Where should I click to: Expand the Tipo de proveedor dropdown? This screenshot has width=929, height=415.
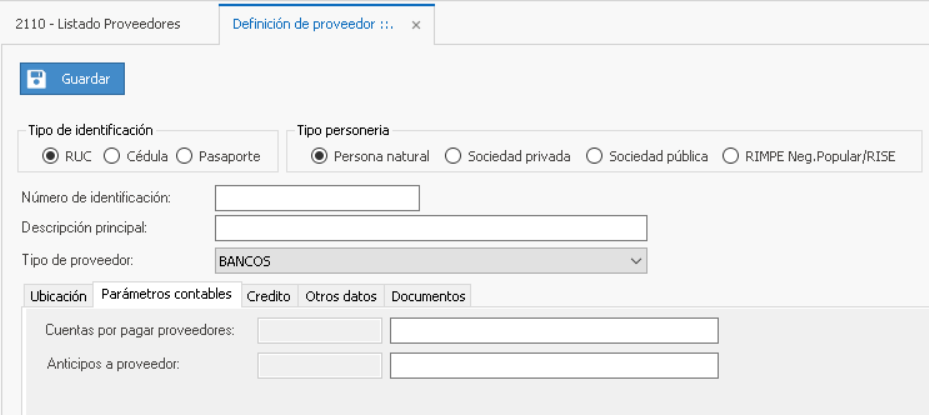tap(635, 261)
